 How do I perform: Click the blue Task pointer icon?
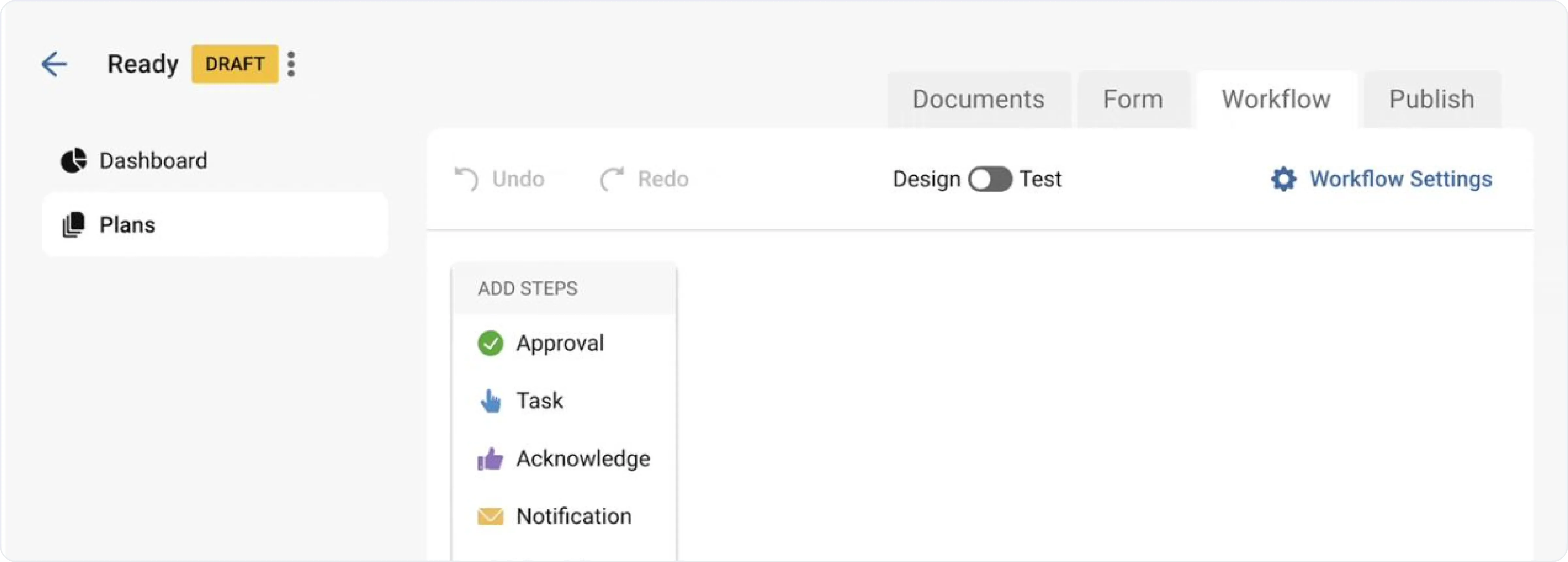[491, 401]
